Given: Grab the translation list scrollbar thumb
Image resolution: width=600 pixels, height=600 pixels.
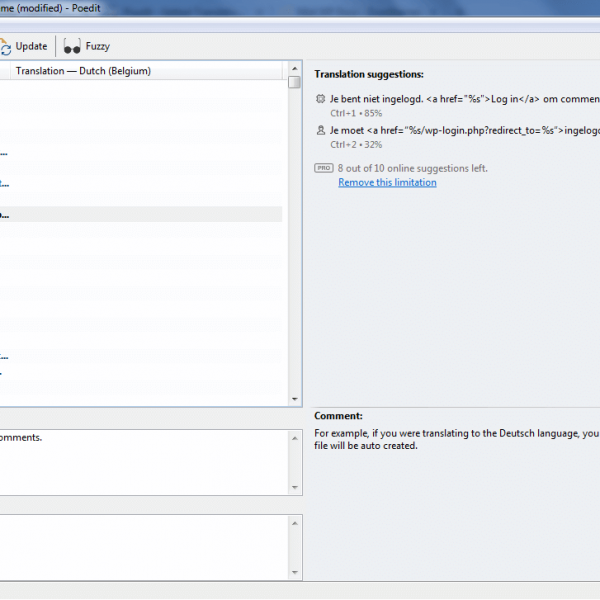Looking at the screenshot, I should click(x=294, y=83).
